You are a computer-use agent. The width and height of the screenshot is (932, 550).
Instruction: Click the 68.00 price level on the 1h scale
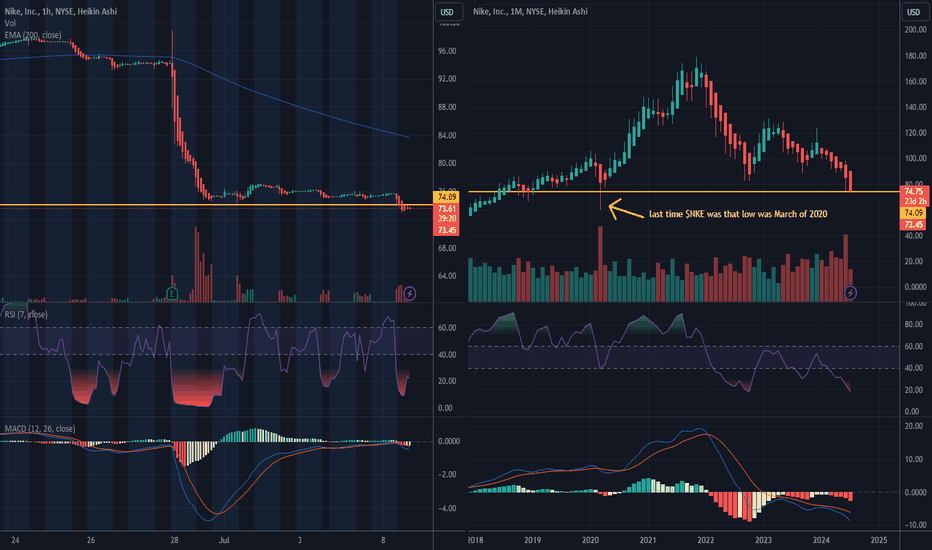(447, 248)
